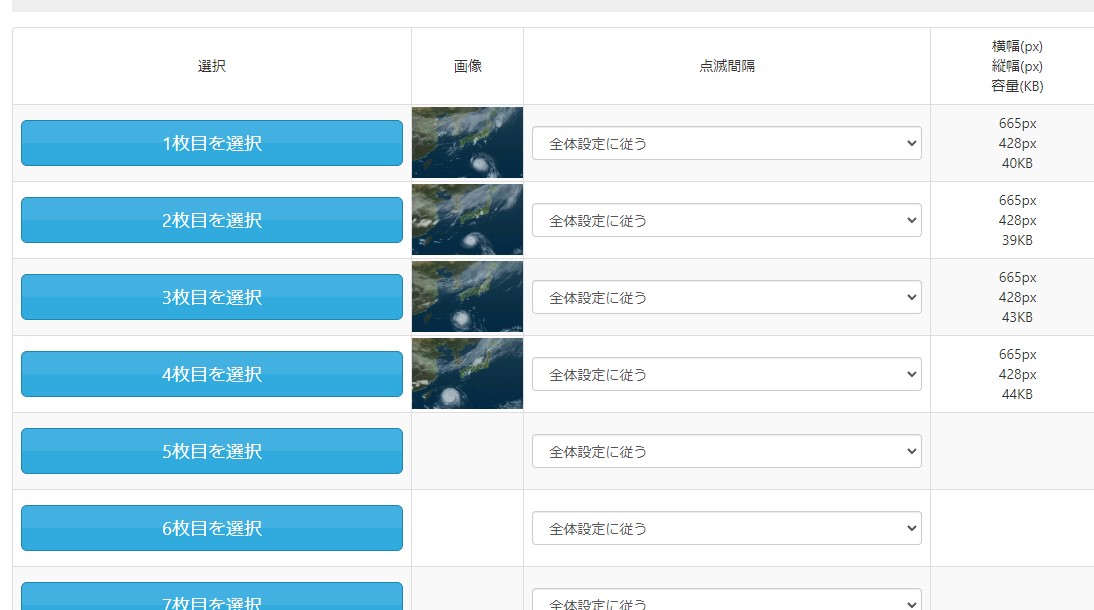Open the 点滅間隔 dropdown in the 5枚目 row
Viewport: 1094px width, 610px height.
pos(726,451)
